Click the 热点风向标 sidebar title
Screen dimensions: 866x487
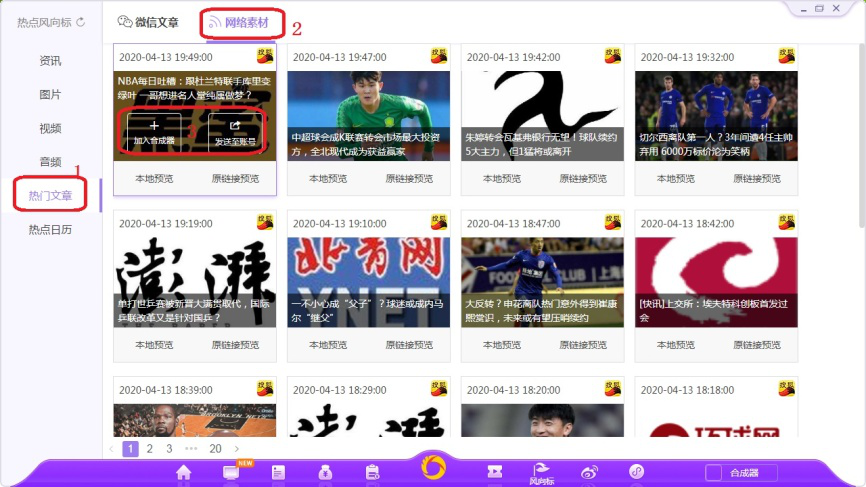[x=44, y=22]
